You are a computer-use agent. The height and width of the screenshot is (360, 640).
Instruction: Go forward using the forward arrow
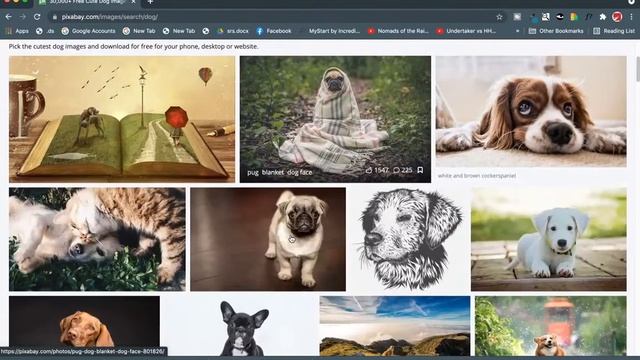[22, 17]
